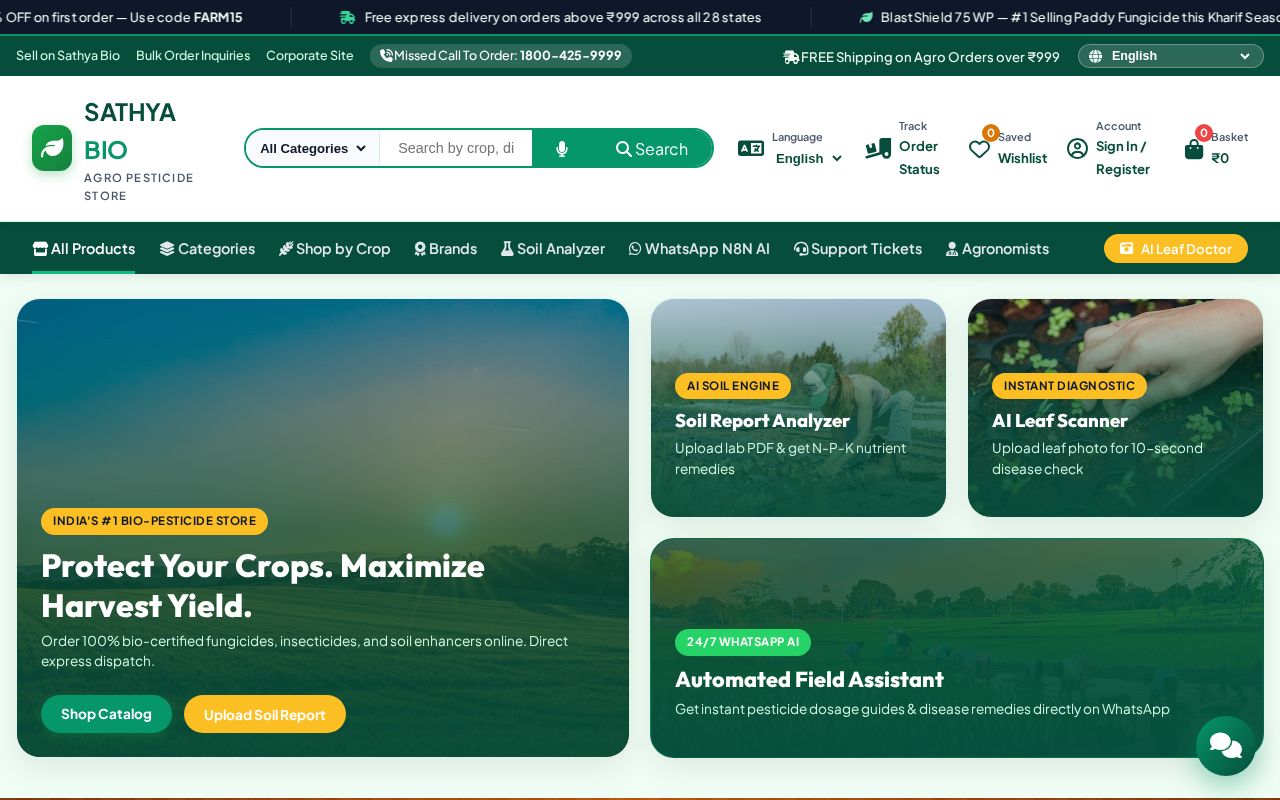Open the top-bar English language dropdown
This screenshot has height=800, width=1280.
(x=1171, y=56)
